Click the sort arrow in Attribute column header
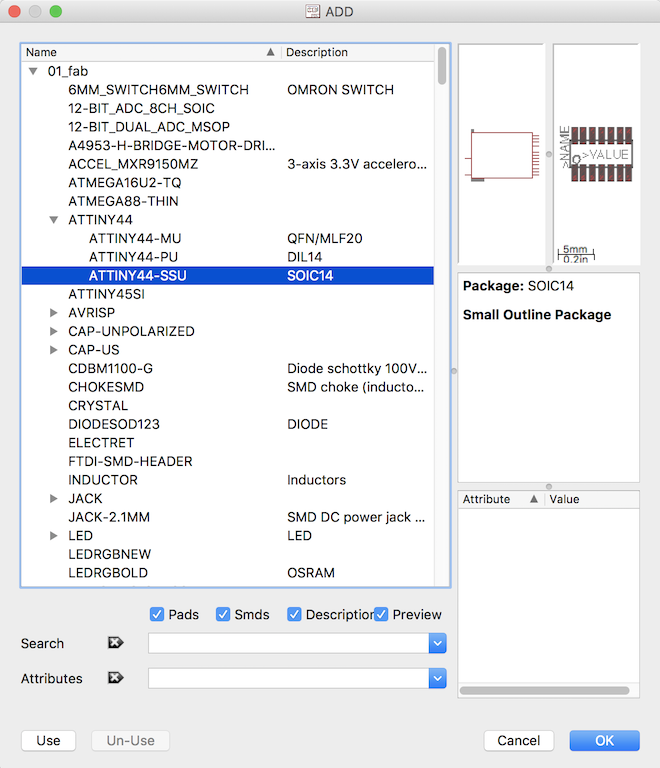This screenshot has height=768, width=660. 534,499
